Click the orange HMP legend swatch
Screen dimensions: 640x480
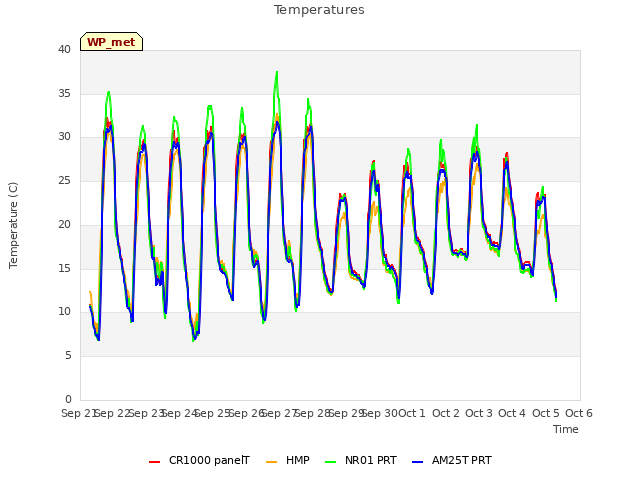tap(271, 462)
